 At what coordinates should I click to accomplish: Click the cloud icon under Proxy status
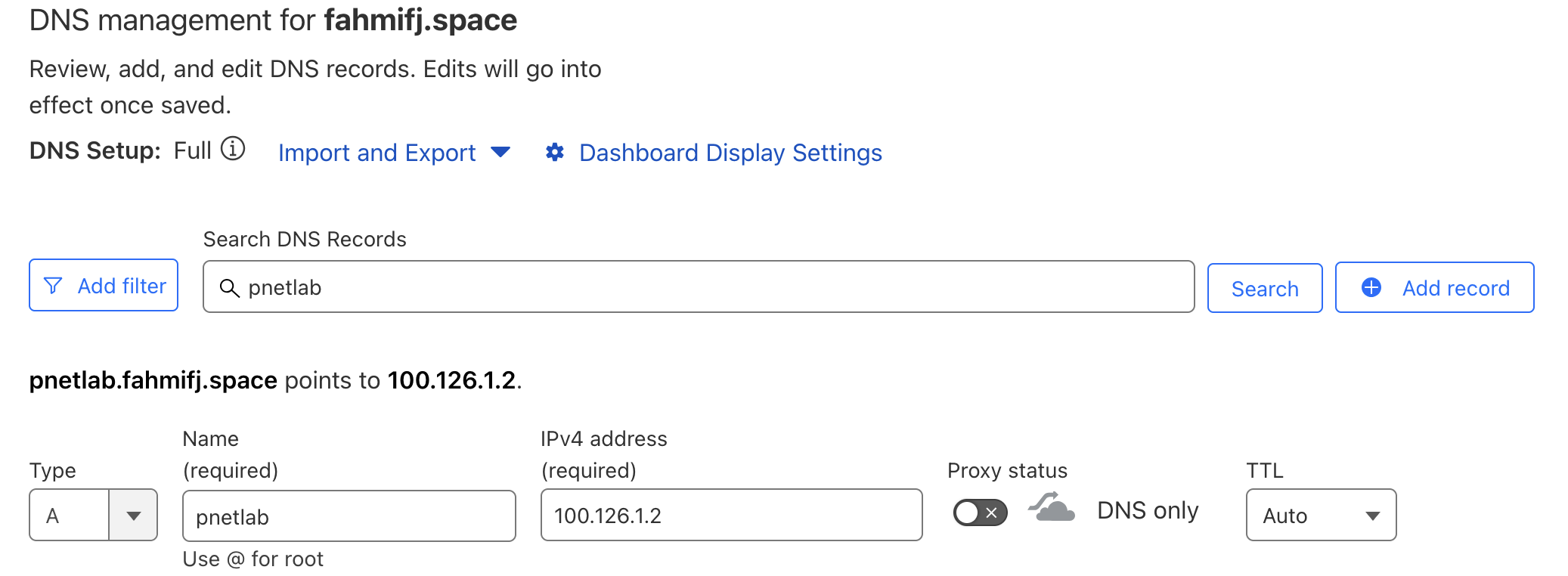tap(1052, 508)
